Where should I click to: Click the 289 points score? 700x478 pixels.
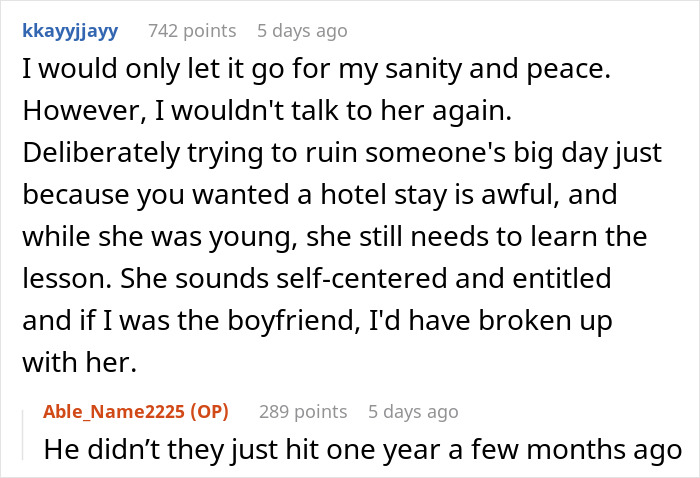tap(303, 411)
